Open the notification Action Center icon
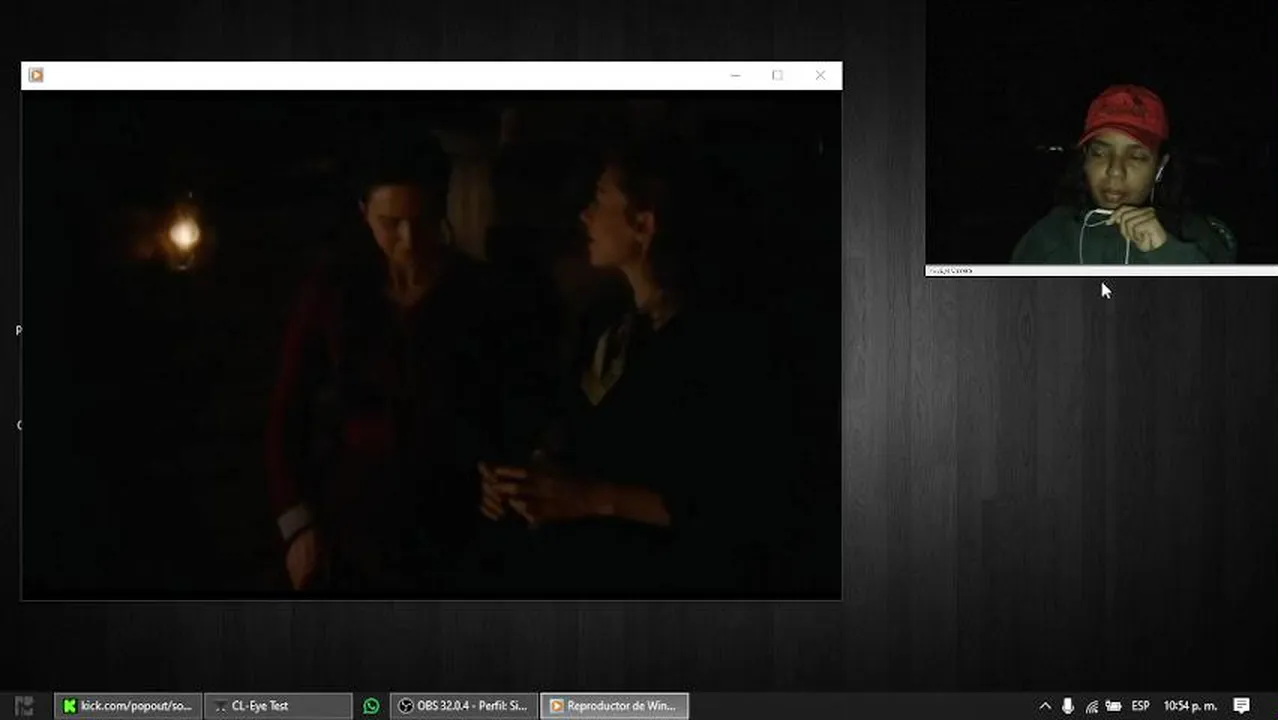This screenshot has width=1278, height=720. [1242, 706]
